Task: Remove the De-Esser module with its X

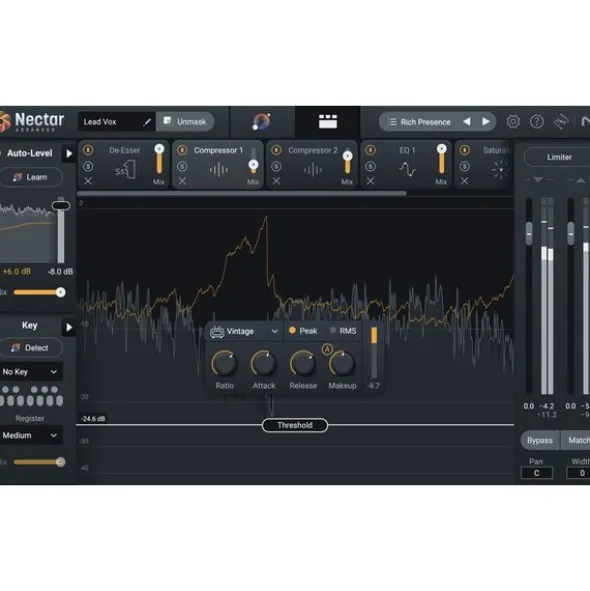Action: (88, 181)
